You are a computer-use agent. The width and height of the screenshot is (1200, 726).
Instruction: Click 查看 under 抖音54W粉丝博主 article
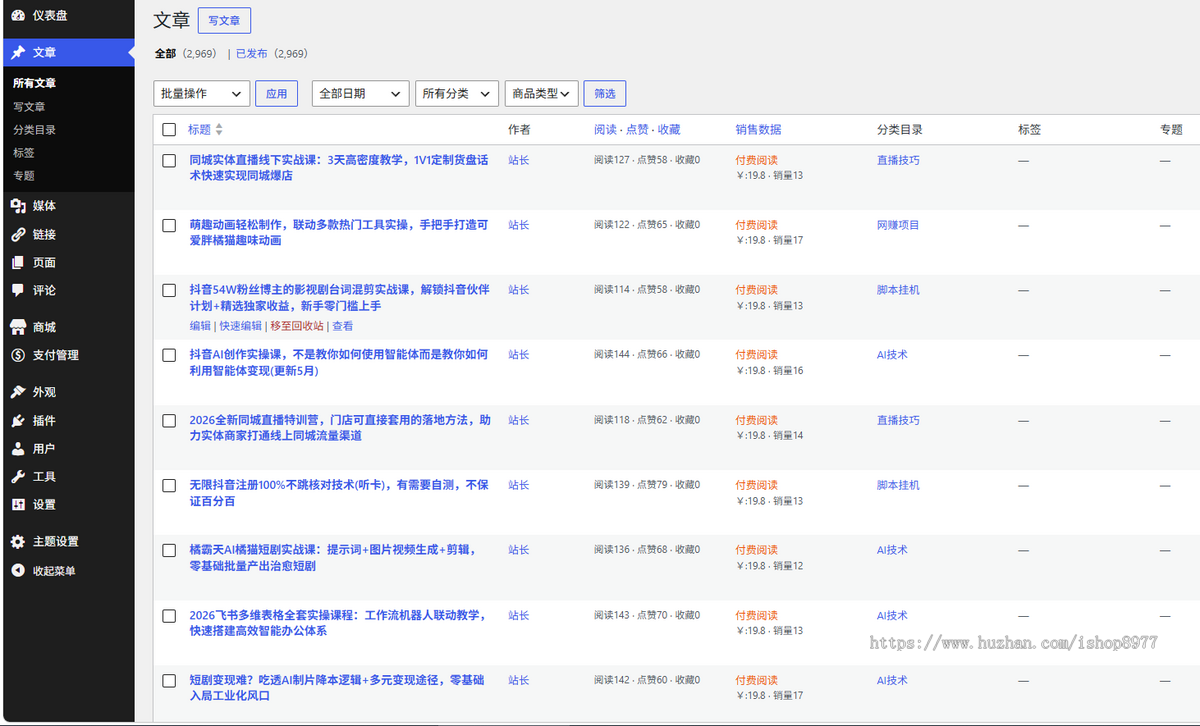[x=343, y=326]
